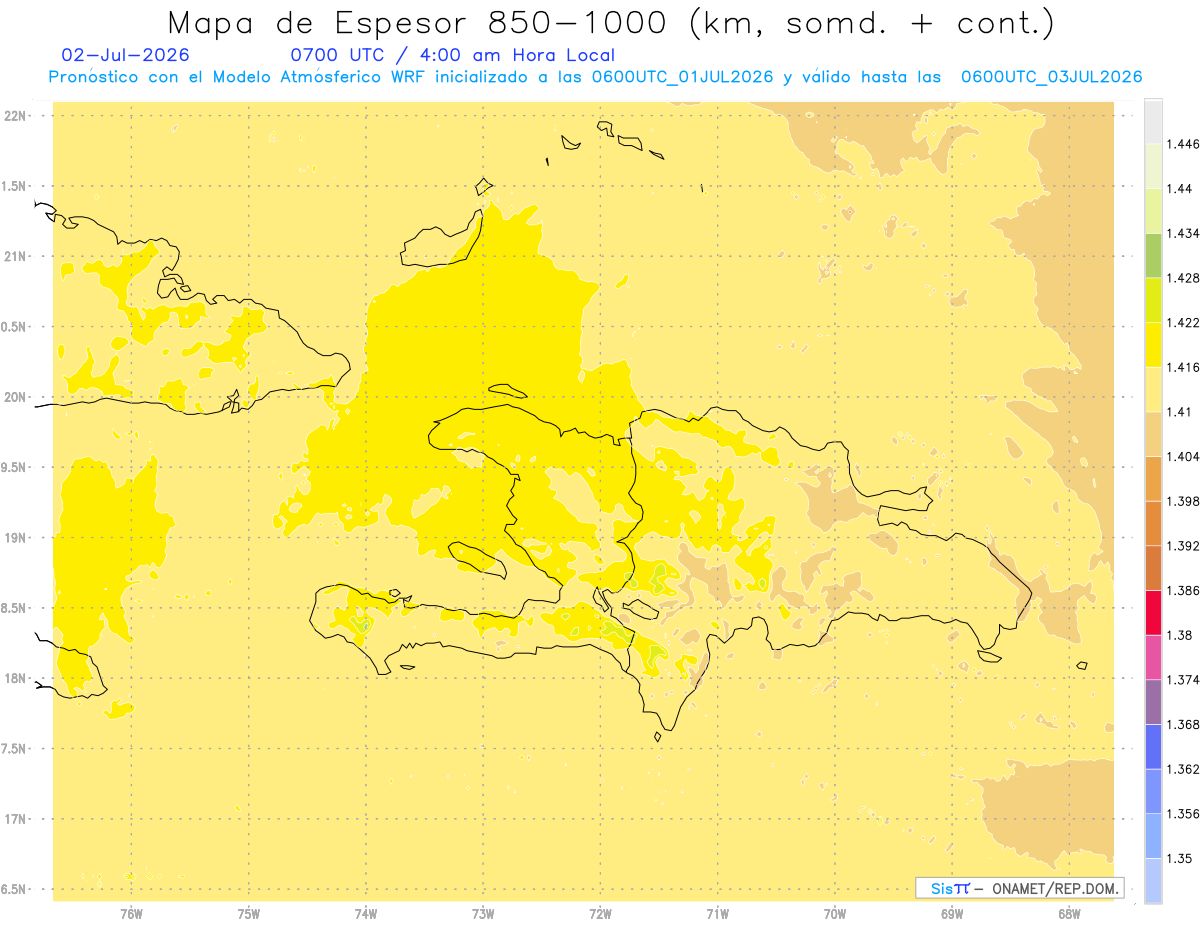Select the longitude label "69W"

(x=952, y=914)
